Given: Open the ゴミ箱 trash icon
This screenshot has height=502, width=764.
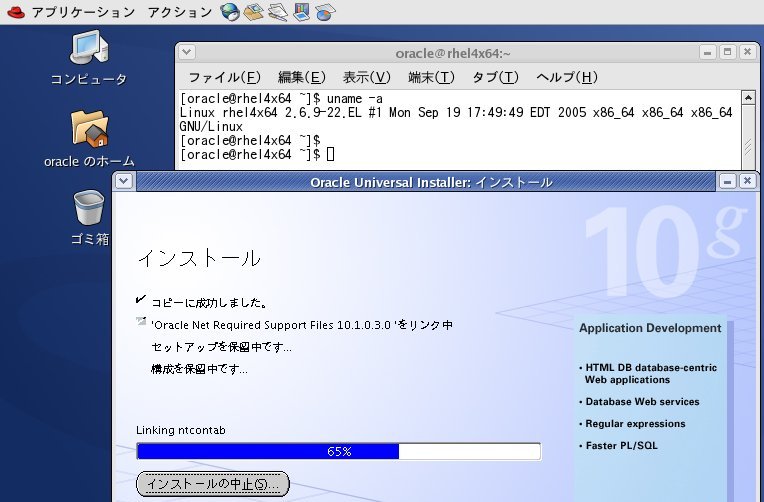Looking at the screenshot, I should point(89,209).
